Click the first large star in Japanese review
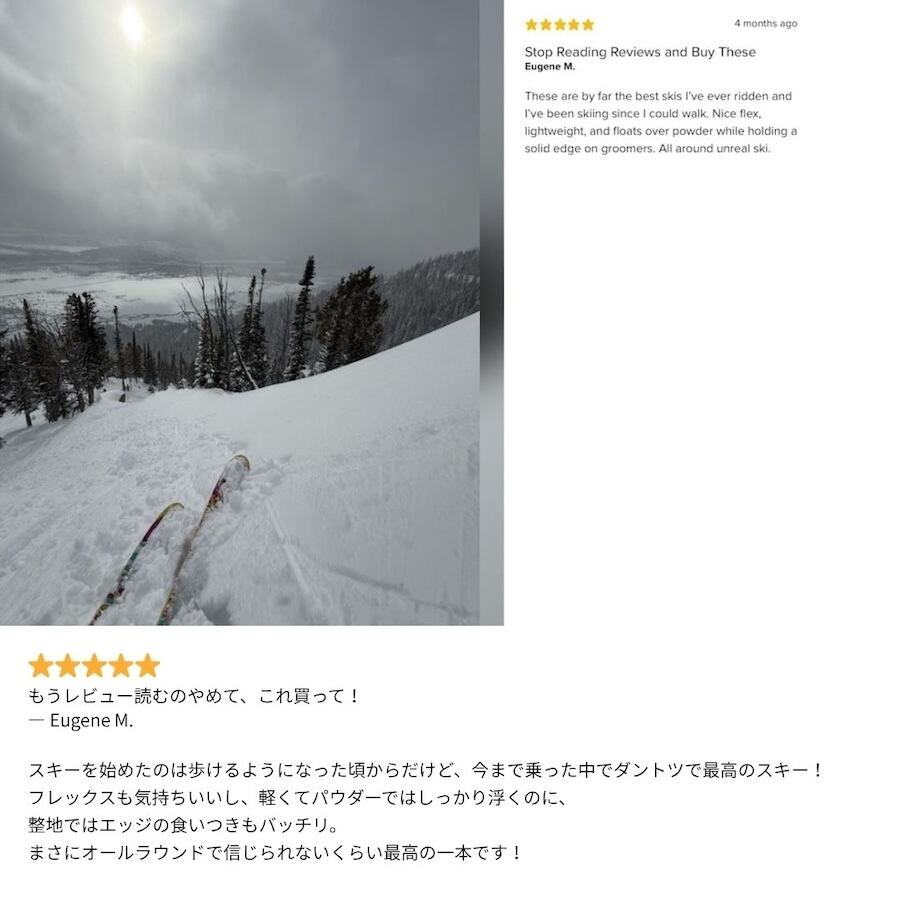Viewport: 900px width, 900px height. click(x=41, y=666)
